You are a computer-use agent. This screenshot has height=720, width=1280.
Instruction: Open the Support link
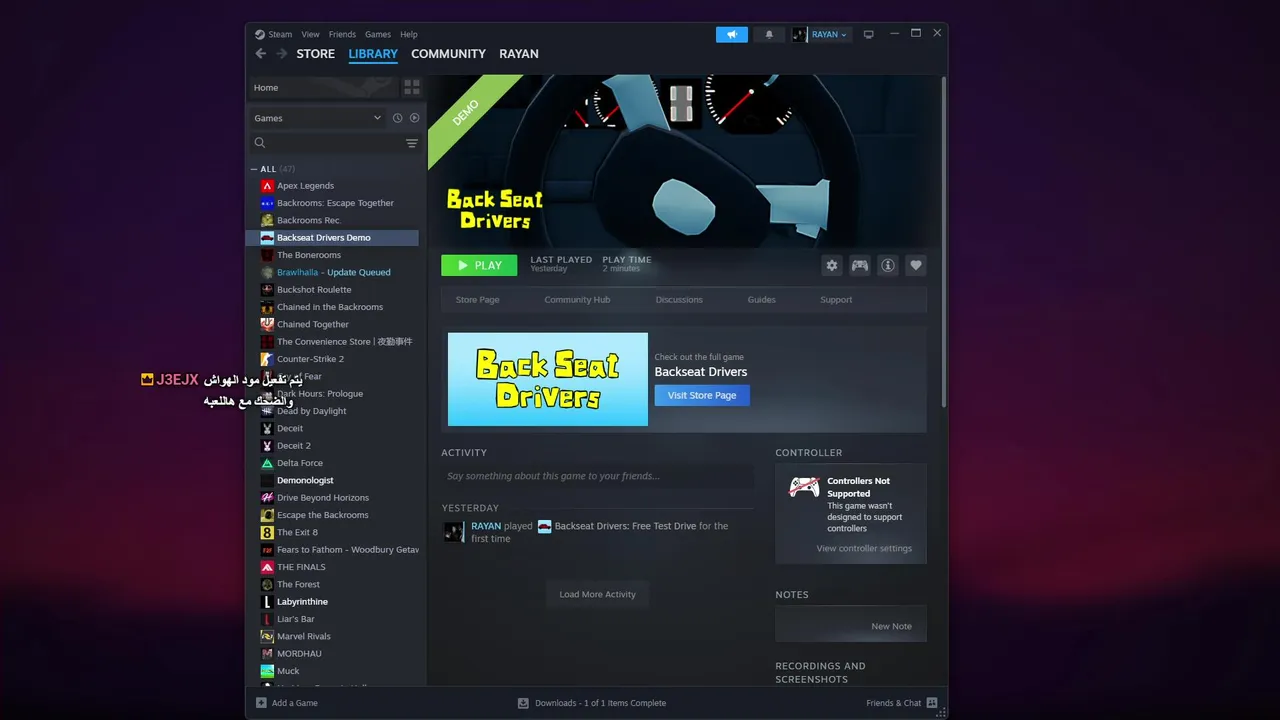click(x=836, y=300)
